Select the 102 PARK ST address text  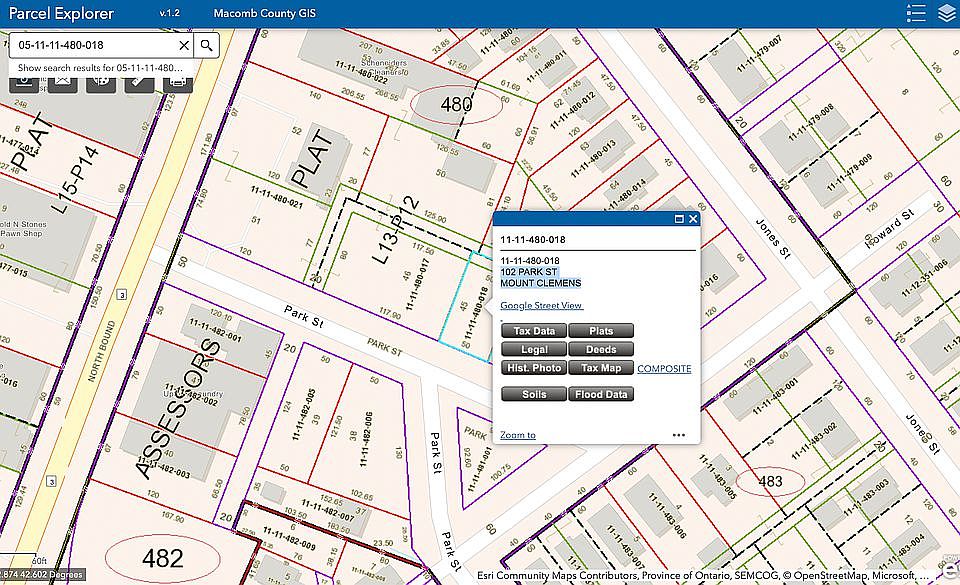point(529,272)
